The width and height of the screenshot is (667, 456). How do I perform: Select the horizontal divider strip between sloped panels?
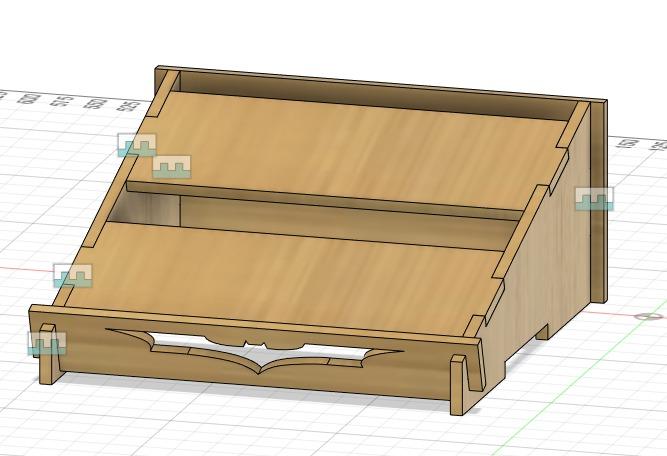pos(323,199)
